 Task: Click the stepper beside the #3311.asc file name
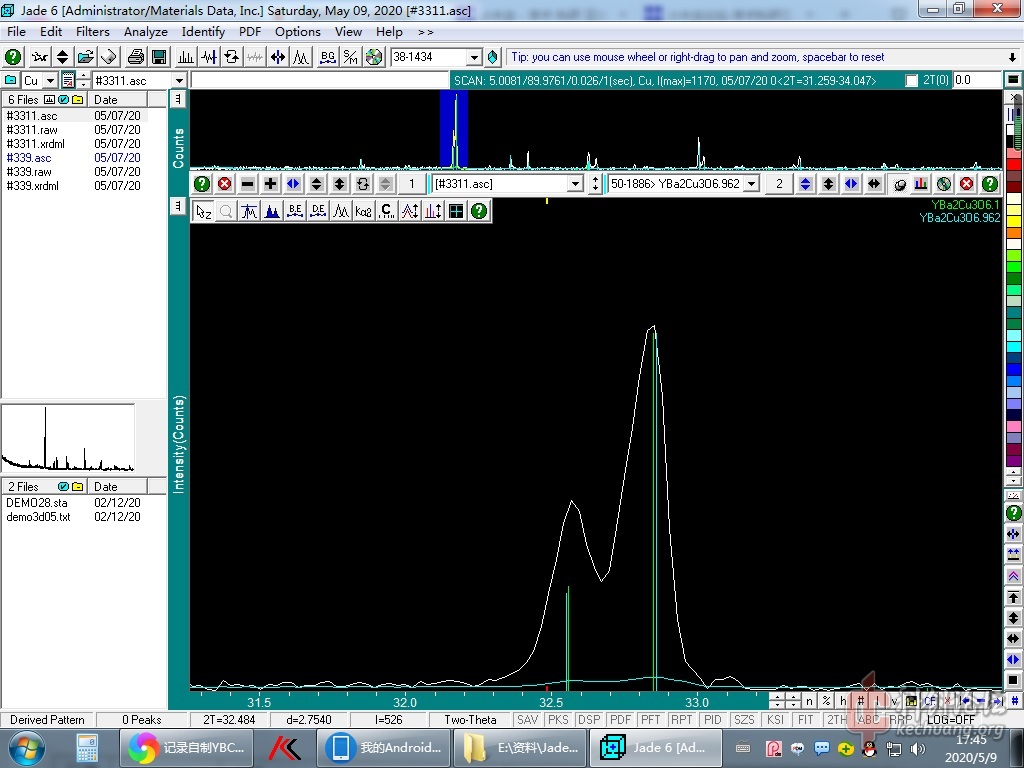[84, 80]
